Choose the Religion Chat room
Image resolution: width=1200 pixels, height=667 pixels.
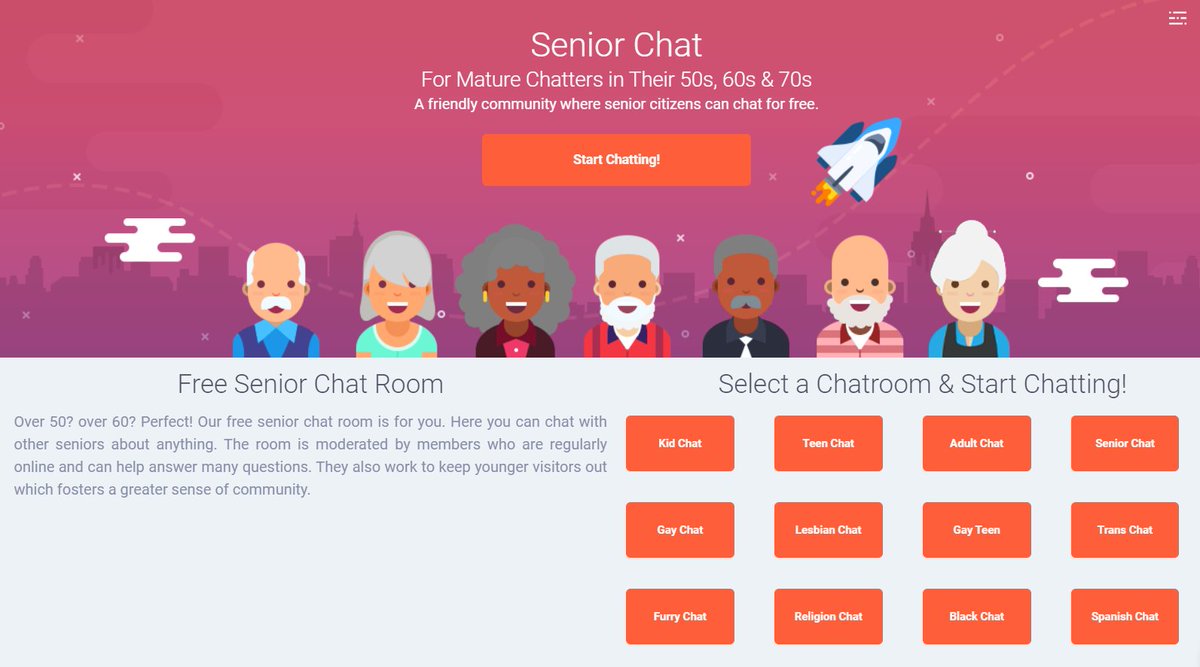click(828, 617)
